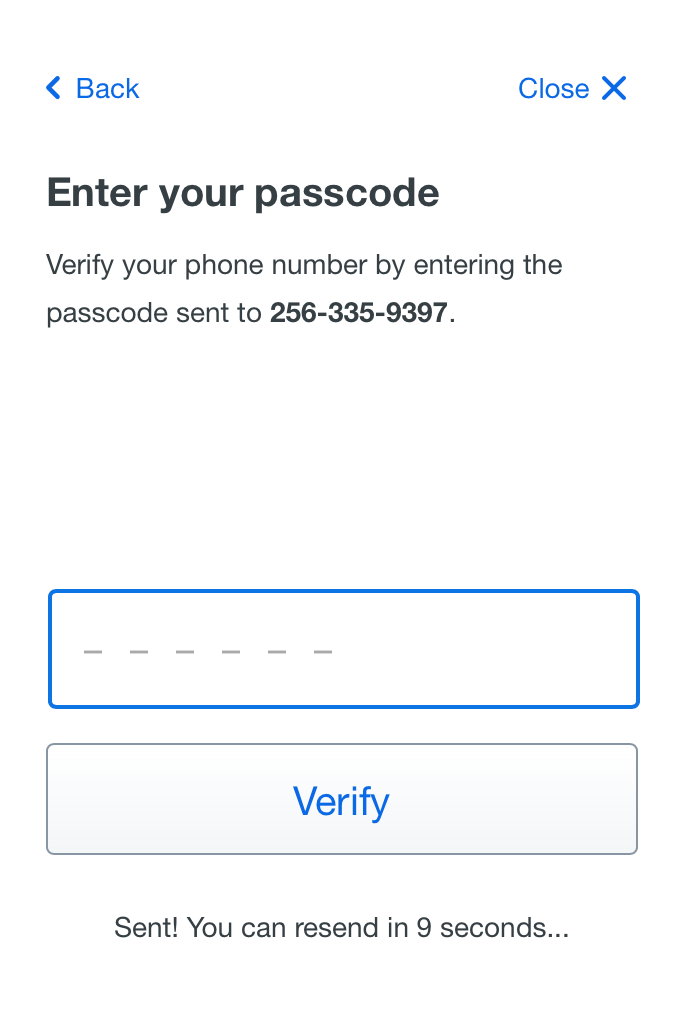Click the "Enter your passcode" heading

tap(243, 192)
